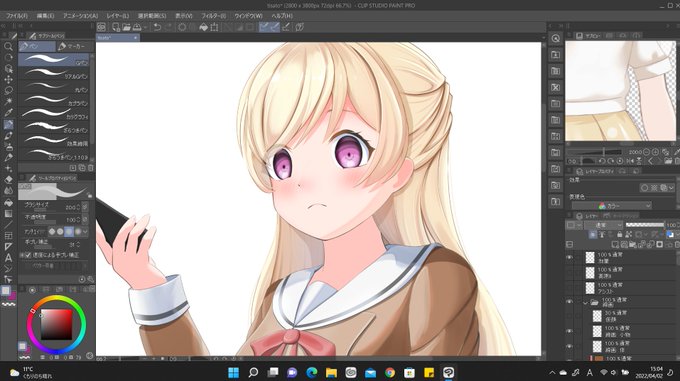Click the Open file folder icon
The width and height of the screenshot is (680, 381).
(x=126, y=27)
